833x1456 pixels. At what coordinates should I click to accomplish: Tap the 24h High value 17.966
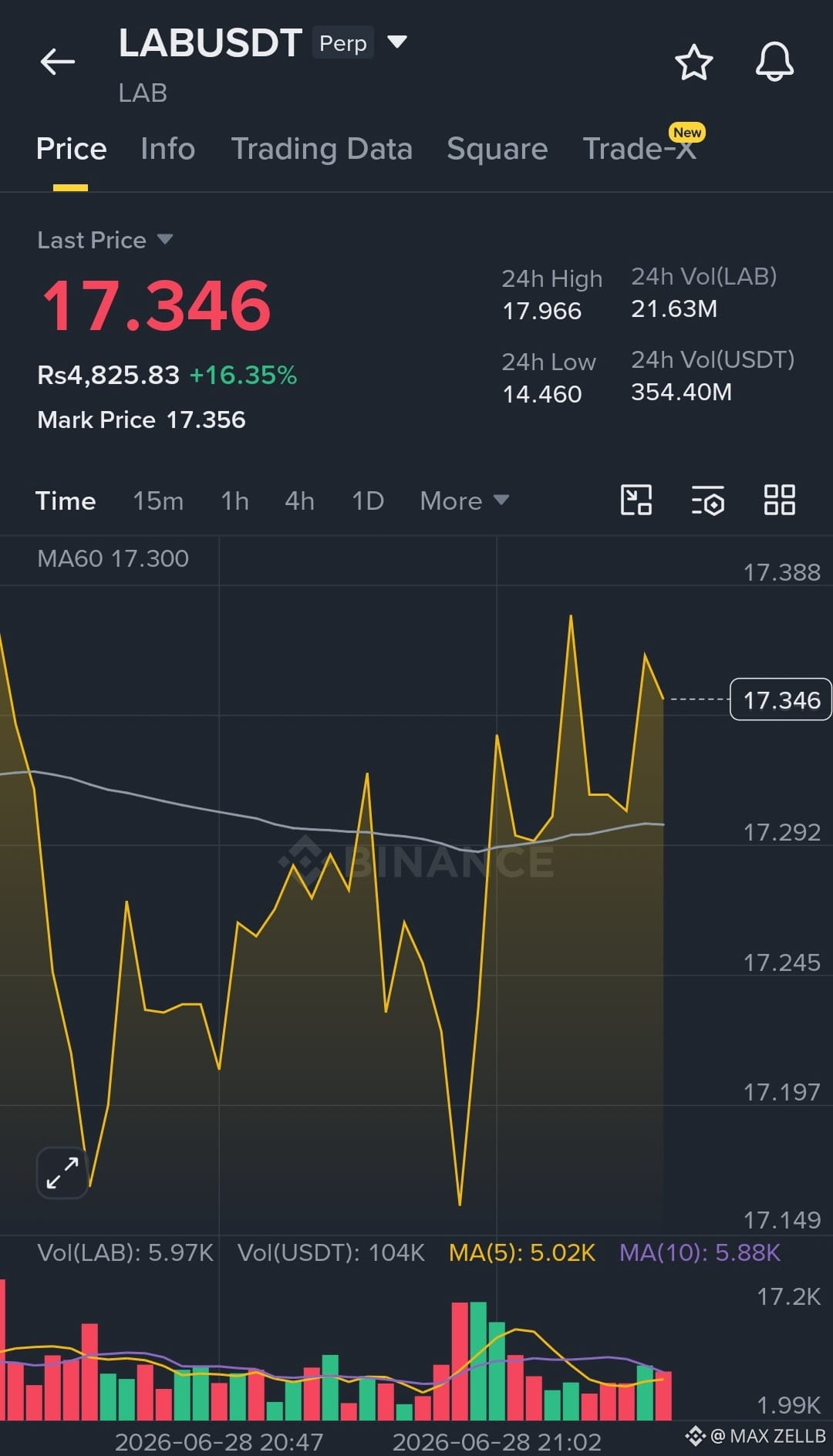541,311
